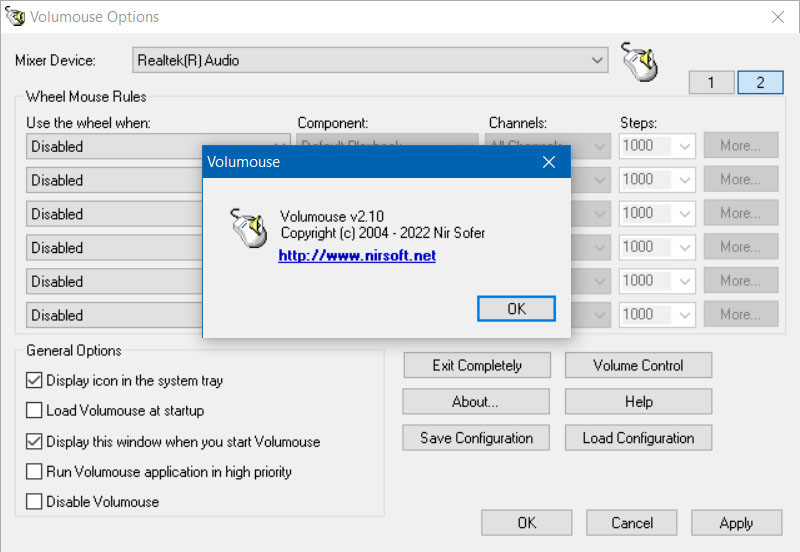The width and height of the screenshot is (800, 552).
Task: Click the Channels: column label
Action: [x=517, y=123]
